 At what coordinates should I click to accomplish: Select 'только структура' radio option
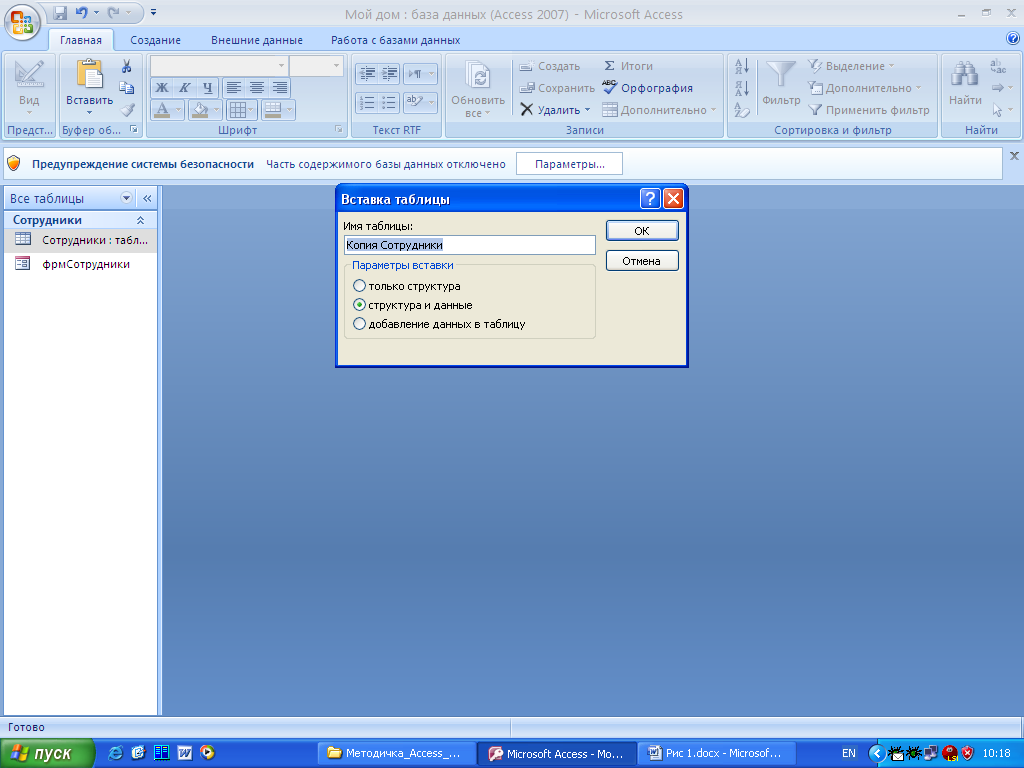click(x=359, y=286)
